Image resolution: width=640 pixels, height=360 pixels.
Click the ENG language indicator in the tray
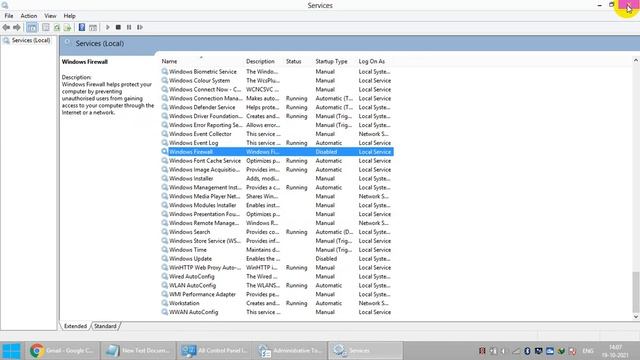[x=588, y=351]
